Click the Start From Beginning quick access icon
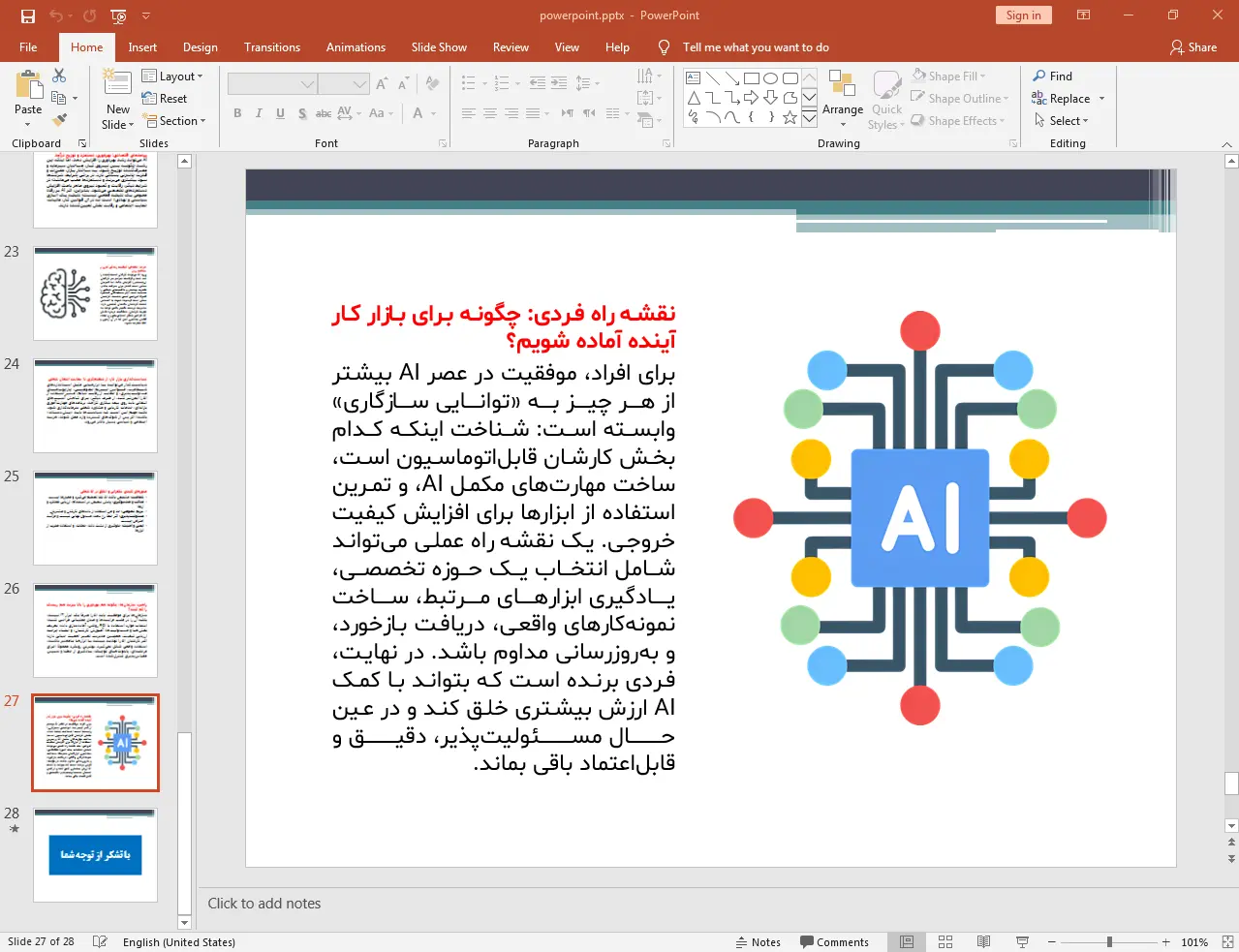This screenshot has height=952, width=1239. (x=118, y=15)
